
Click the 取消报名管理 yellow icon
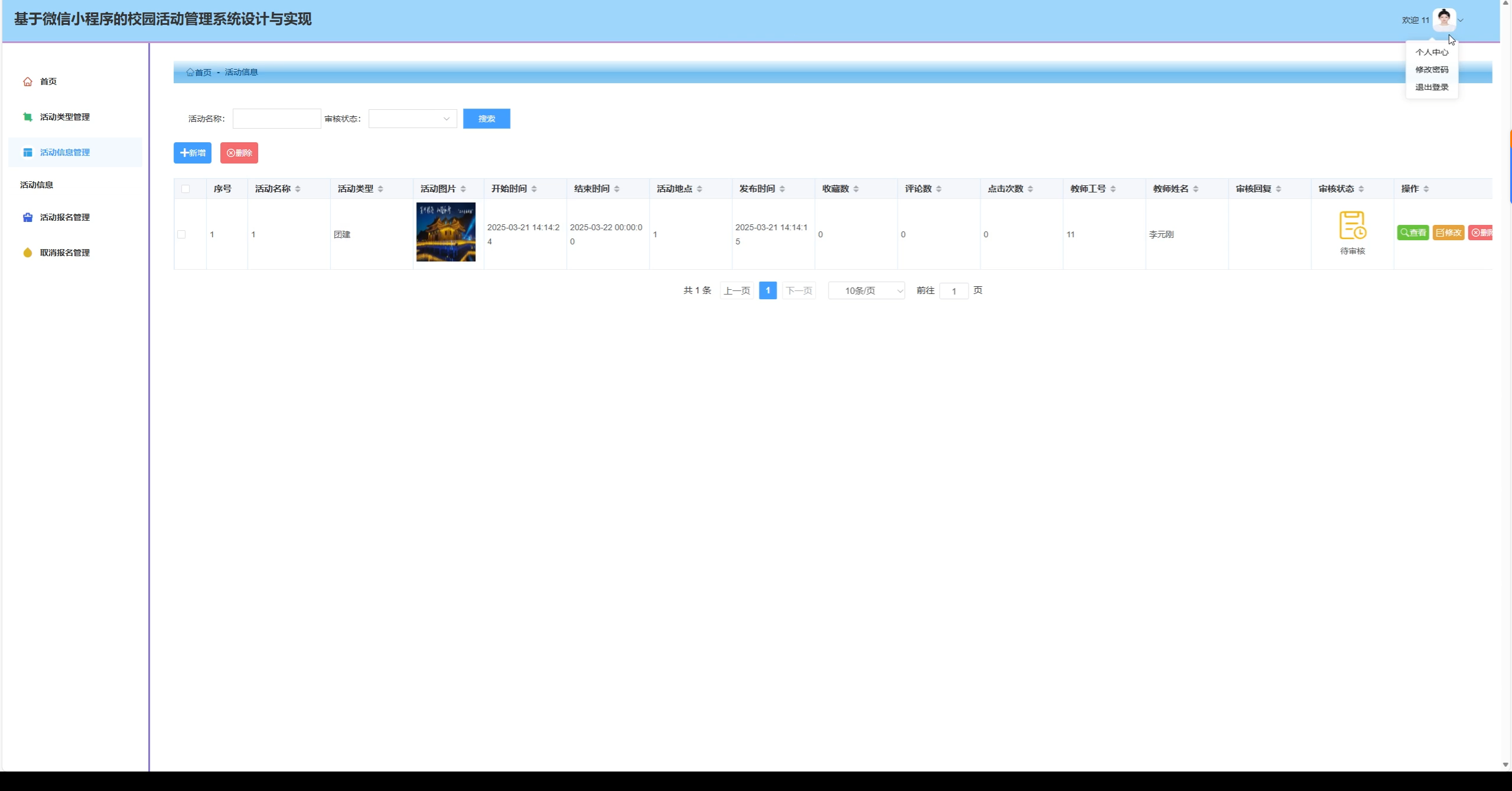[x=28, y=253]
